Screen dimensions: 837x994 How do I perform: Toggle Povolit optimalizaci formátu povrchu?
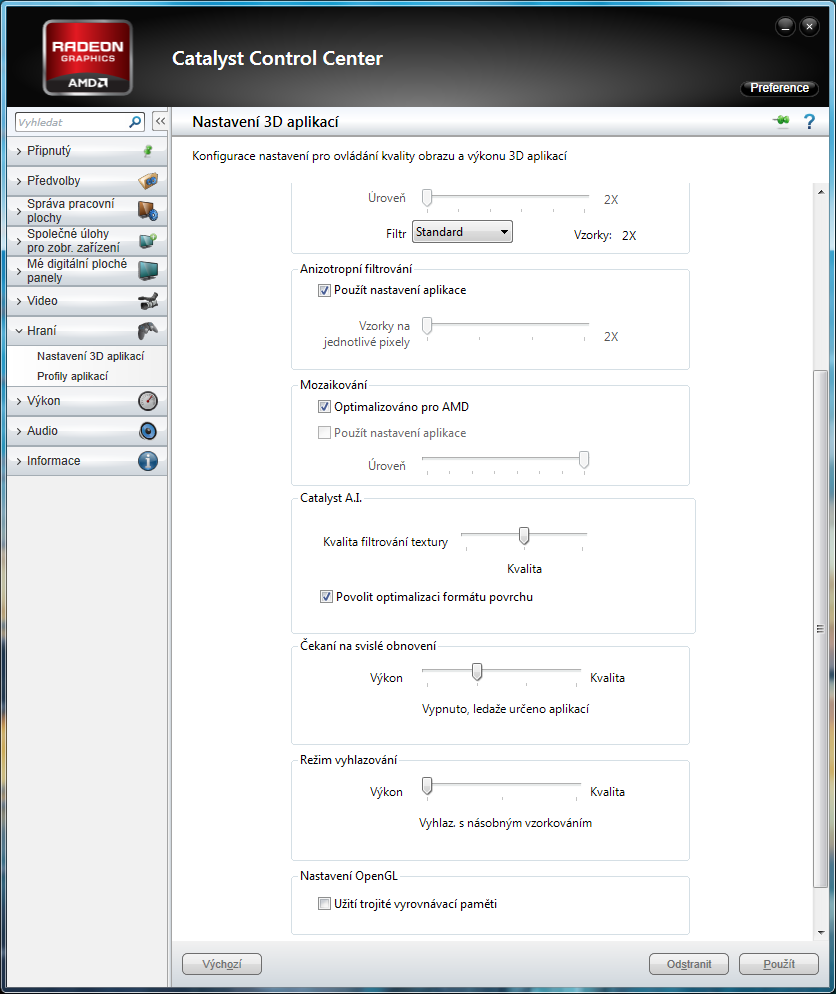click(x=326, y=597)
